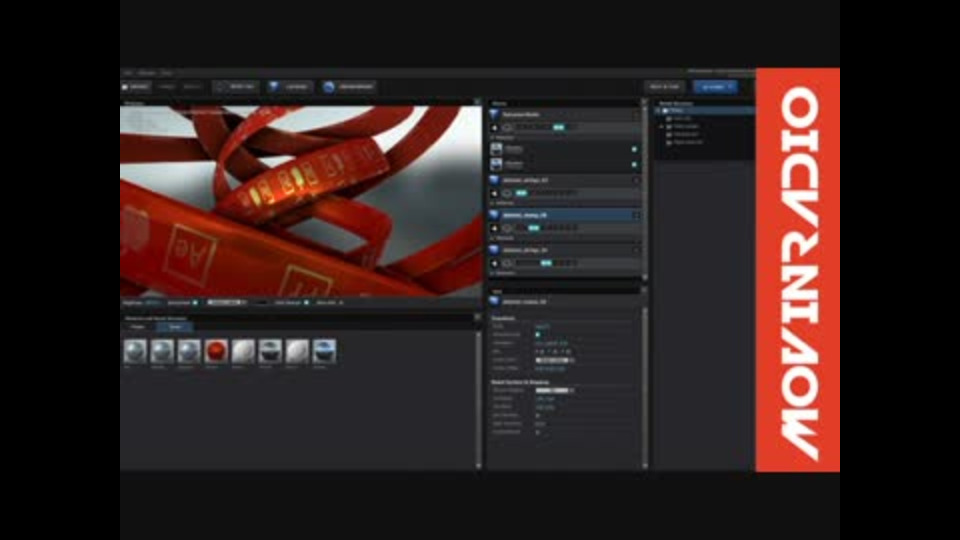Toggle the checkbox for the lower material row
The height and width of the screenshot is (540, 960).
(634, 164)
